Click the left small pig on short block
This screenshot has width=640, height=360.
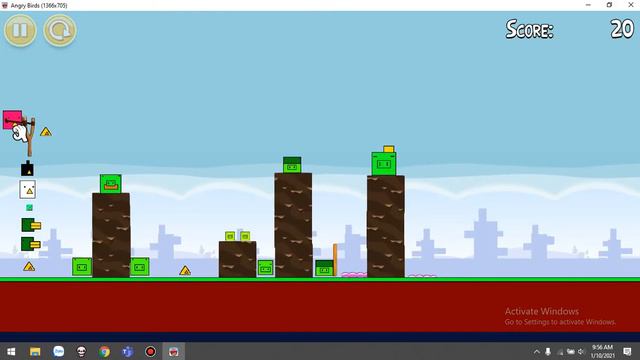pos(230,236)
